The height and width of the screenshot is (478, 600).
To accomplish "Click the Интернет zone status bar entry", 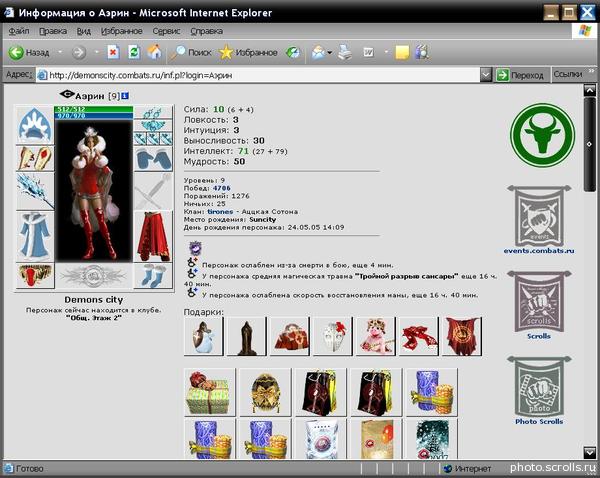I will point(468,468).
